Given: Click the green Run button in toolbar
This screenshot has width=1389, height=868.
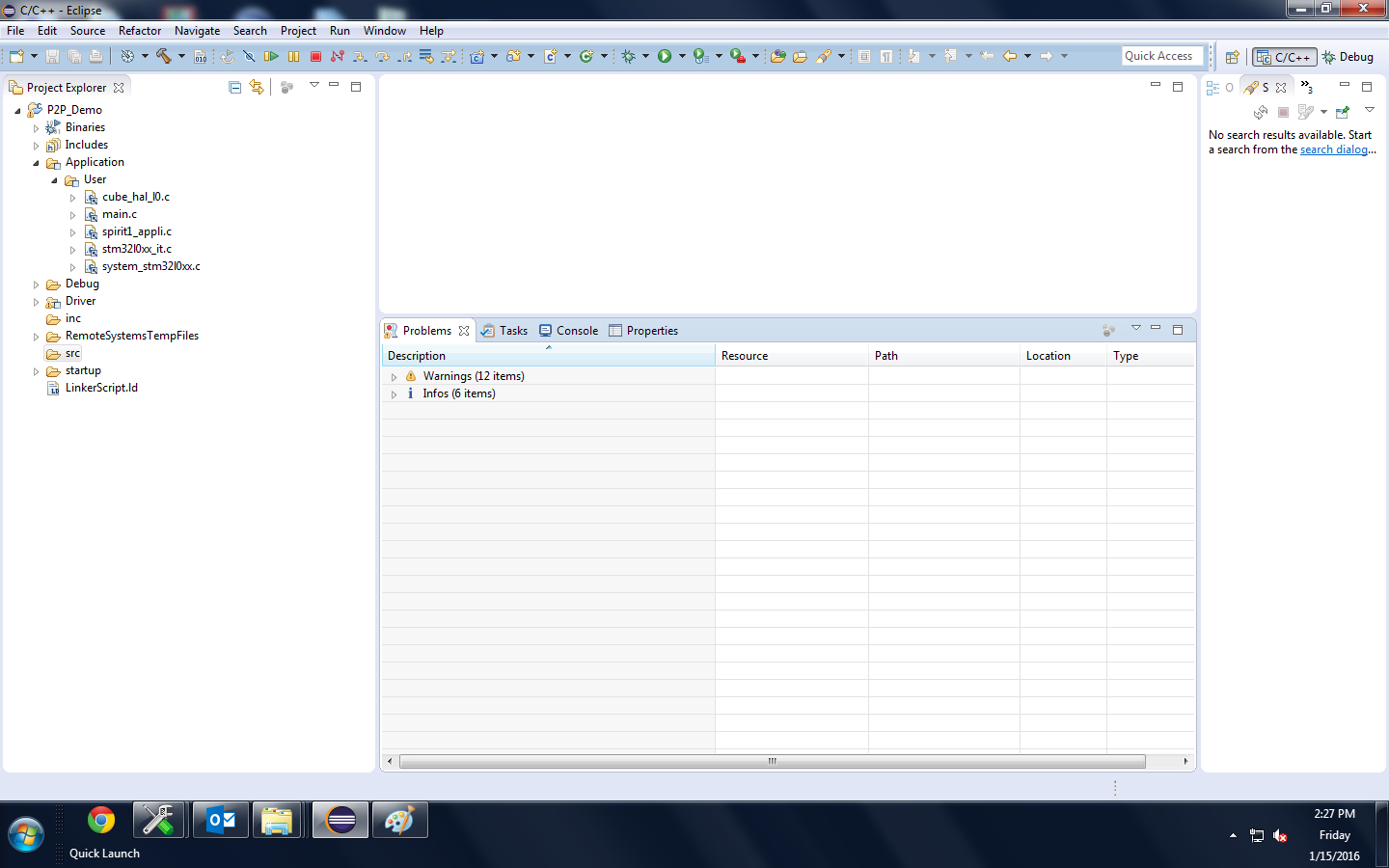Looking at the screenshot, I should click(665, 57).
